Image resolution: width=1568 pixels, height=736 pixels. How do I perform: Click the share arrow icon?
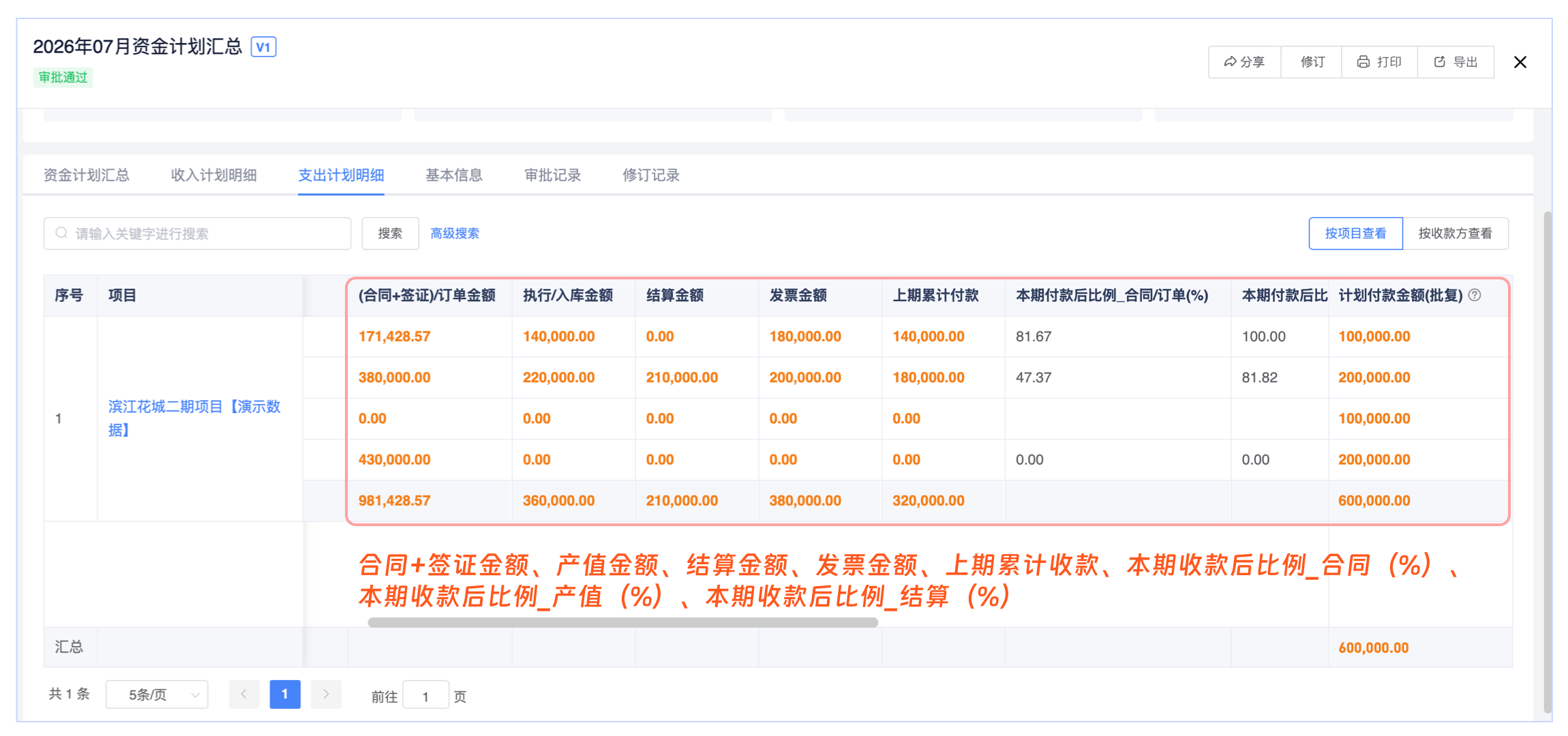click(1230, 62)
